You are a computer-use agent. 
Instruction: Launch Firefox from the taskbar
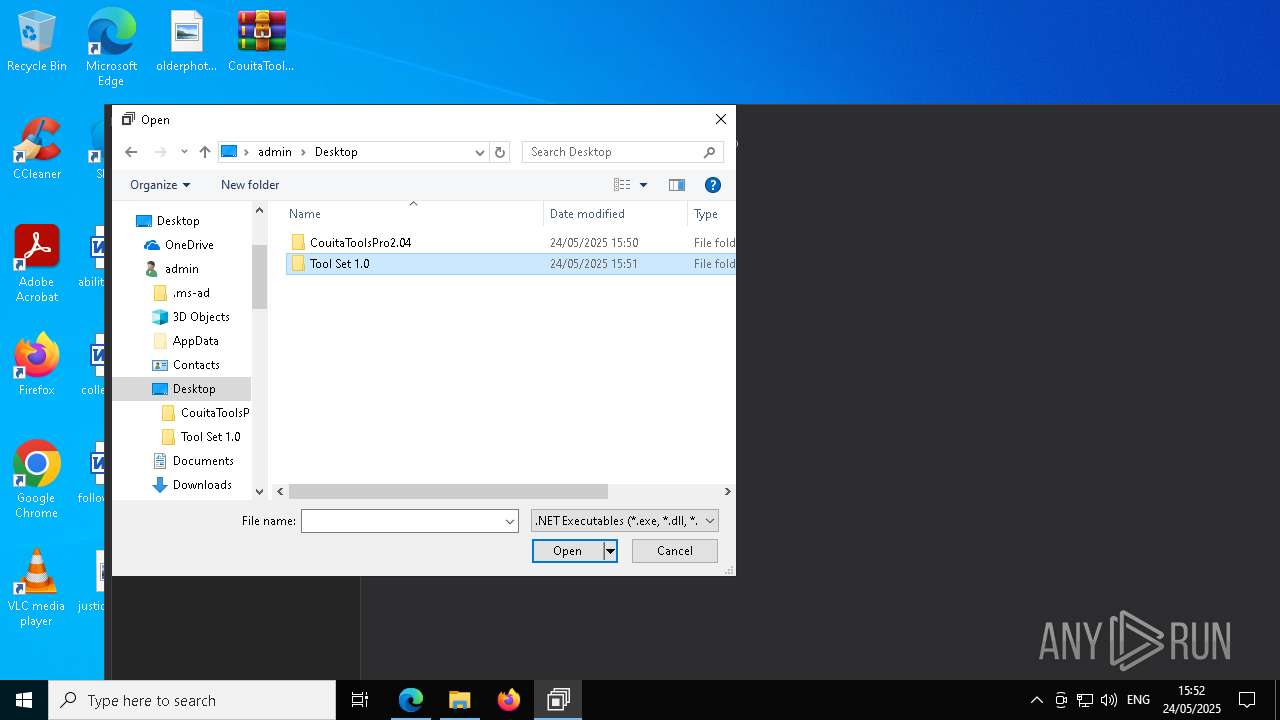click(x=509, y=700)
